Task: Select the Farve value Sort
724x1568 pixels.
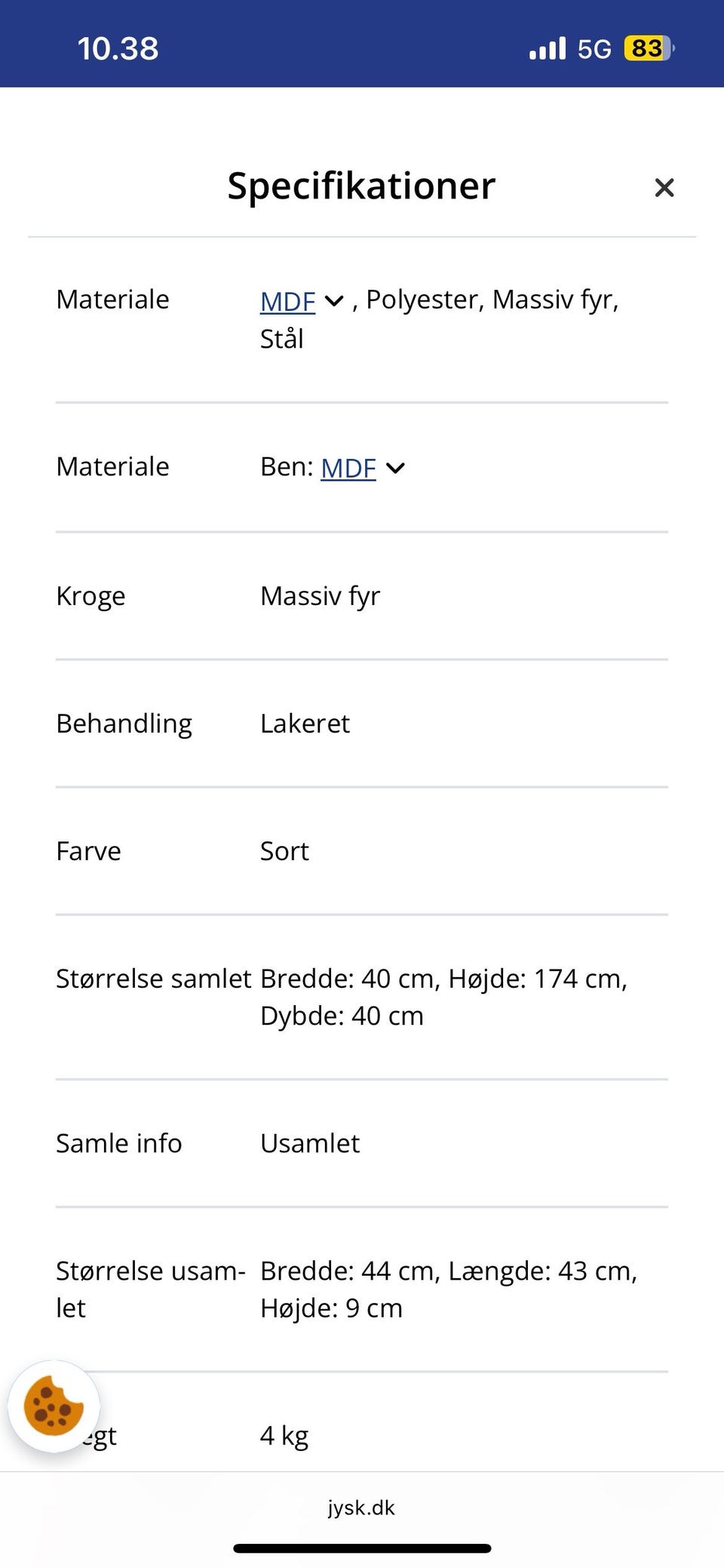Action: (x=284, y=851)
